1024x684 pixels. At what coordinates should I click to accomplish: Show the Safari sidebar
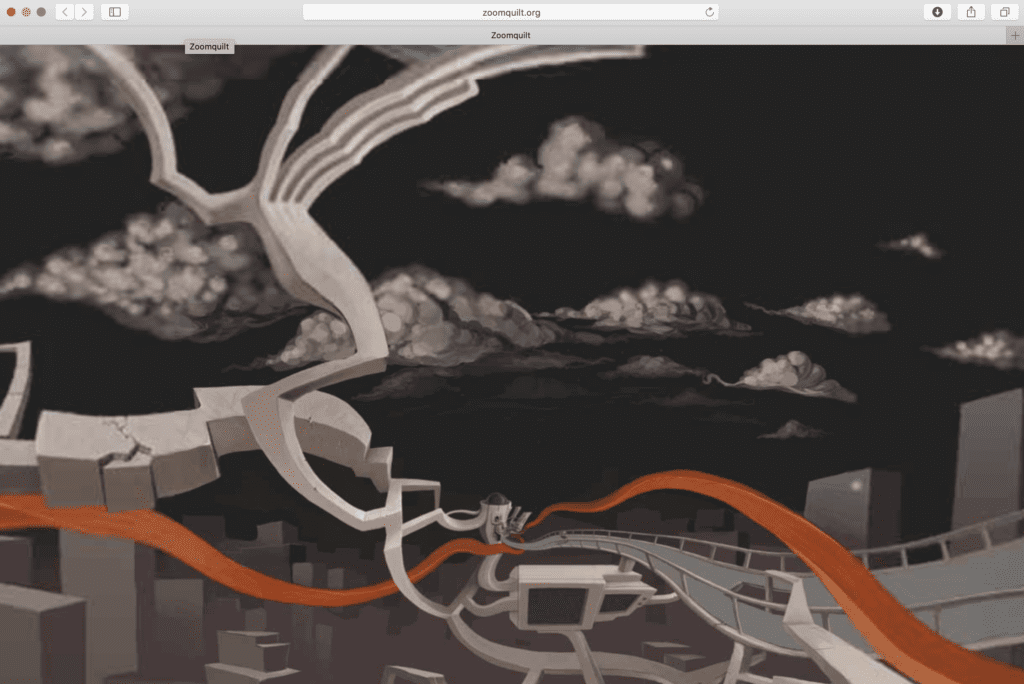click(115, 12)
